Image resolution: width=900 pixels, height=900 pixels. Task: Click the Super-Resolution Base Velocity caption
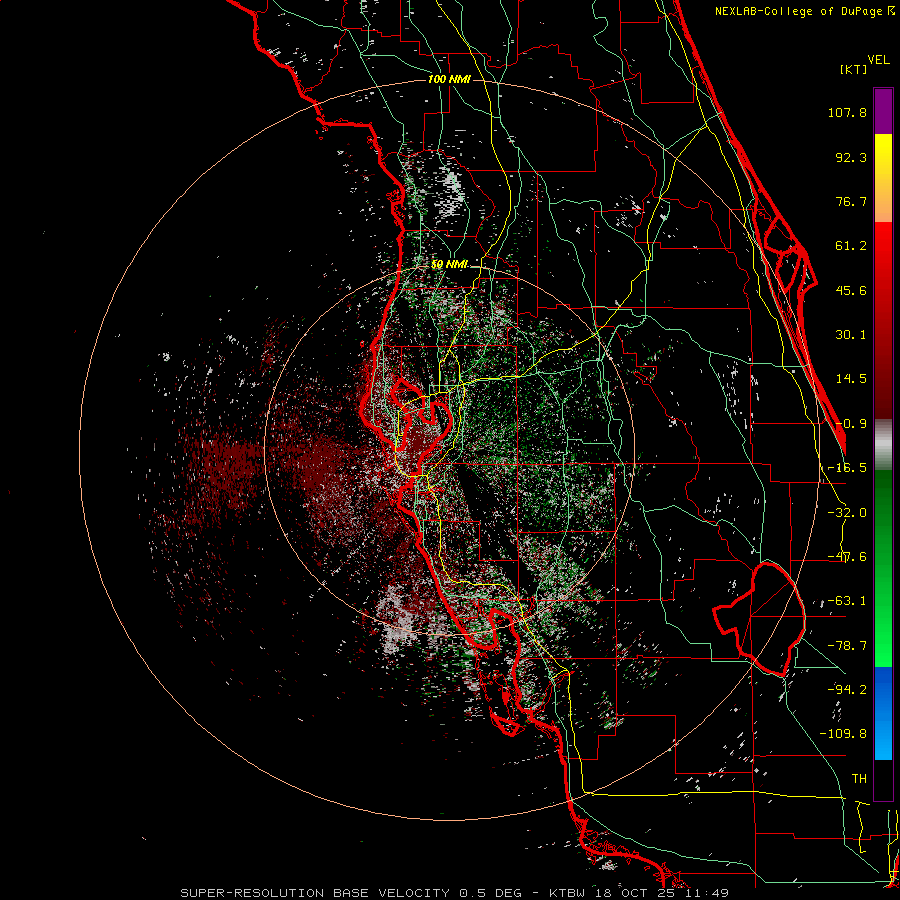pyautogui.click(x=454, y=893)
